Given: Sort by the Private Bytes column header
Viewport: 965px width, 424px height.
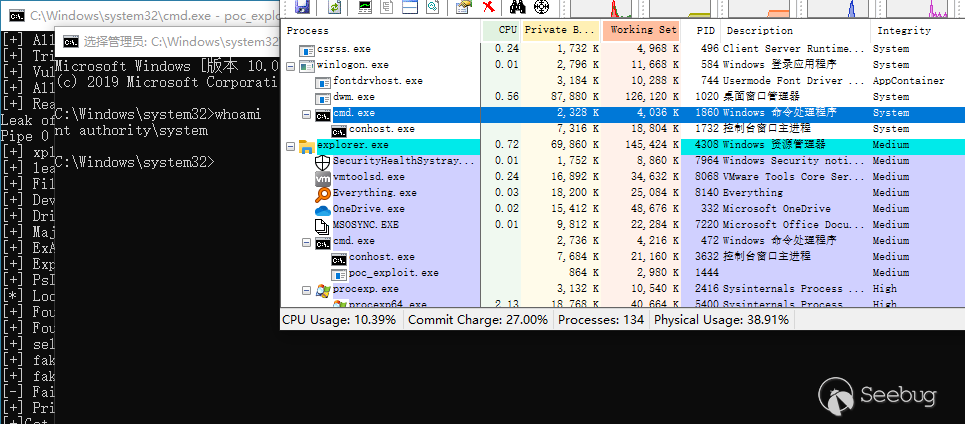Looking at the screenshot, I should (x=561, y=30).
